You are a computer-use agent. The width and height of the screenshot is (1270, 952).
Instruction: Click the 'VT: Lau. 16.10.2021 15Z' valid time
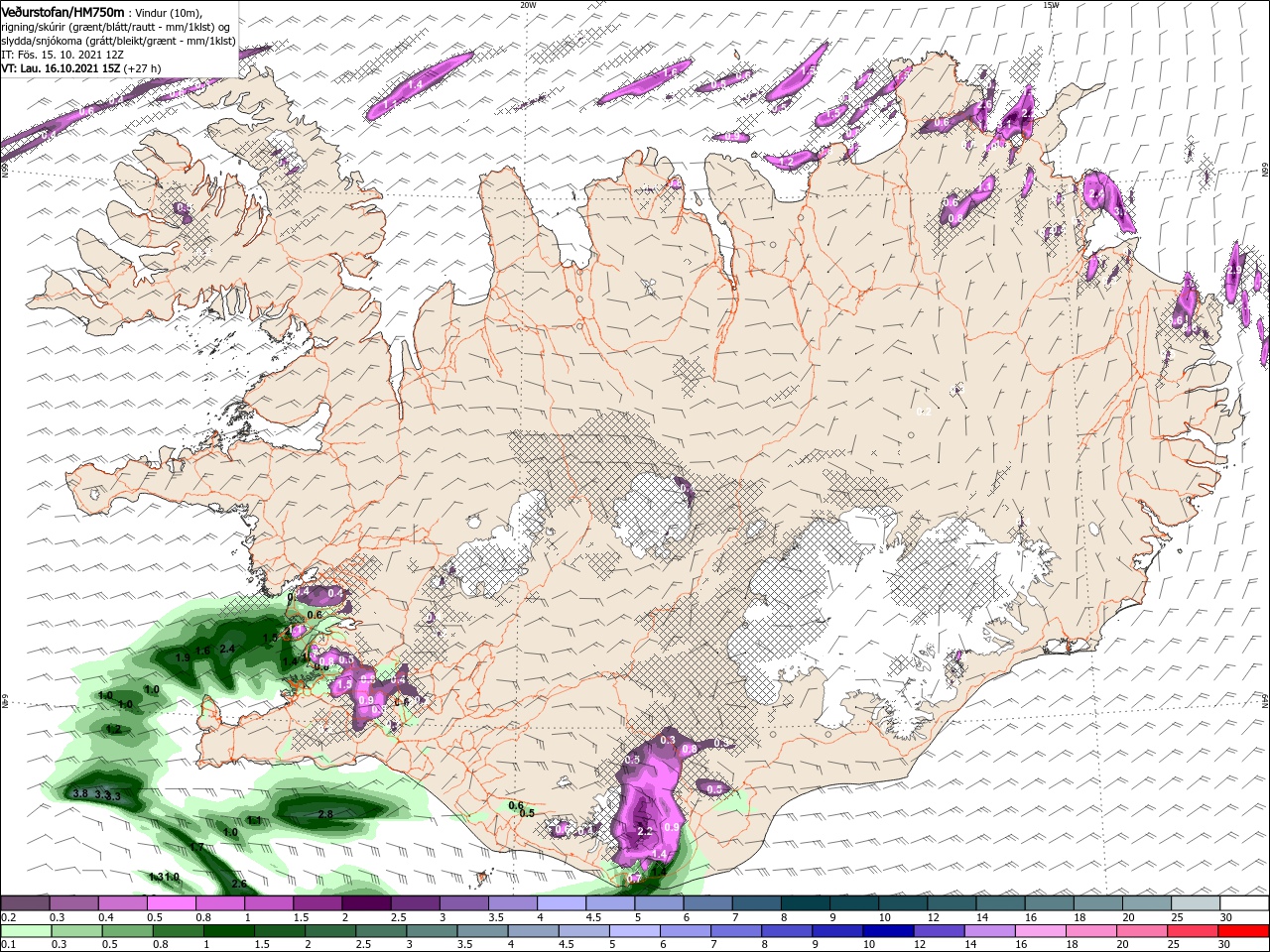(61, 68)
